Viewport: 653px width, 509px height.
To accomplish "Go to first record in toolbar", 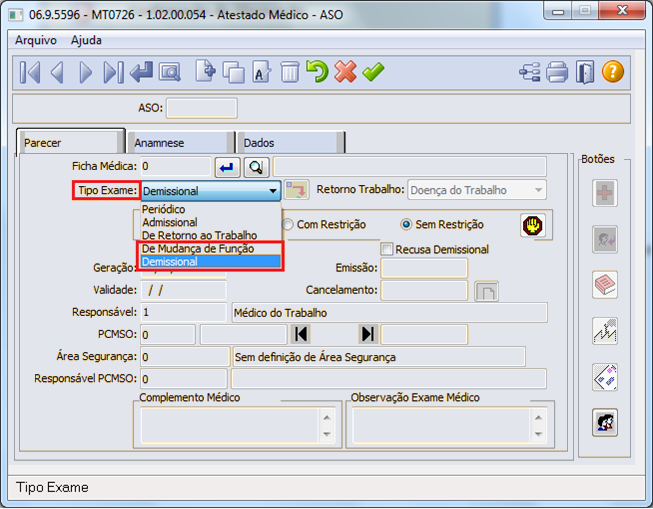I will [x=30, y=72].
